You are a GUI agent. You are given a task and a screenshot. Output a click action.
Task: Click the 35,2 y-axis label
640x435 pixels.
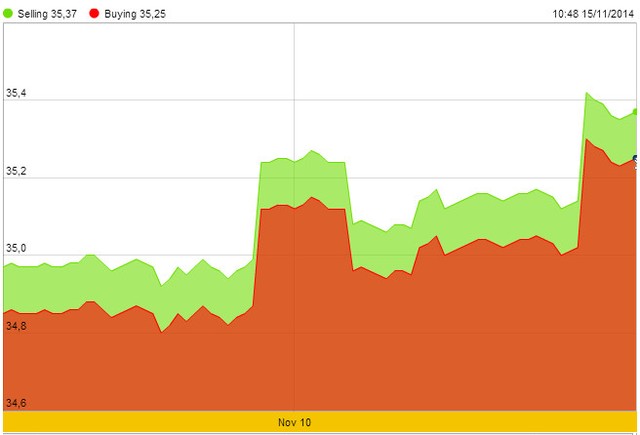[16, 172]
